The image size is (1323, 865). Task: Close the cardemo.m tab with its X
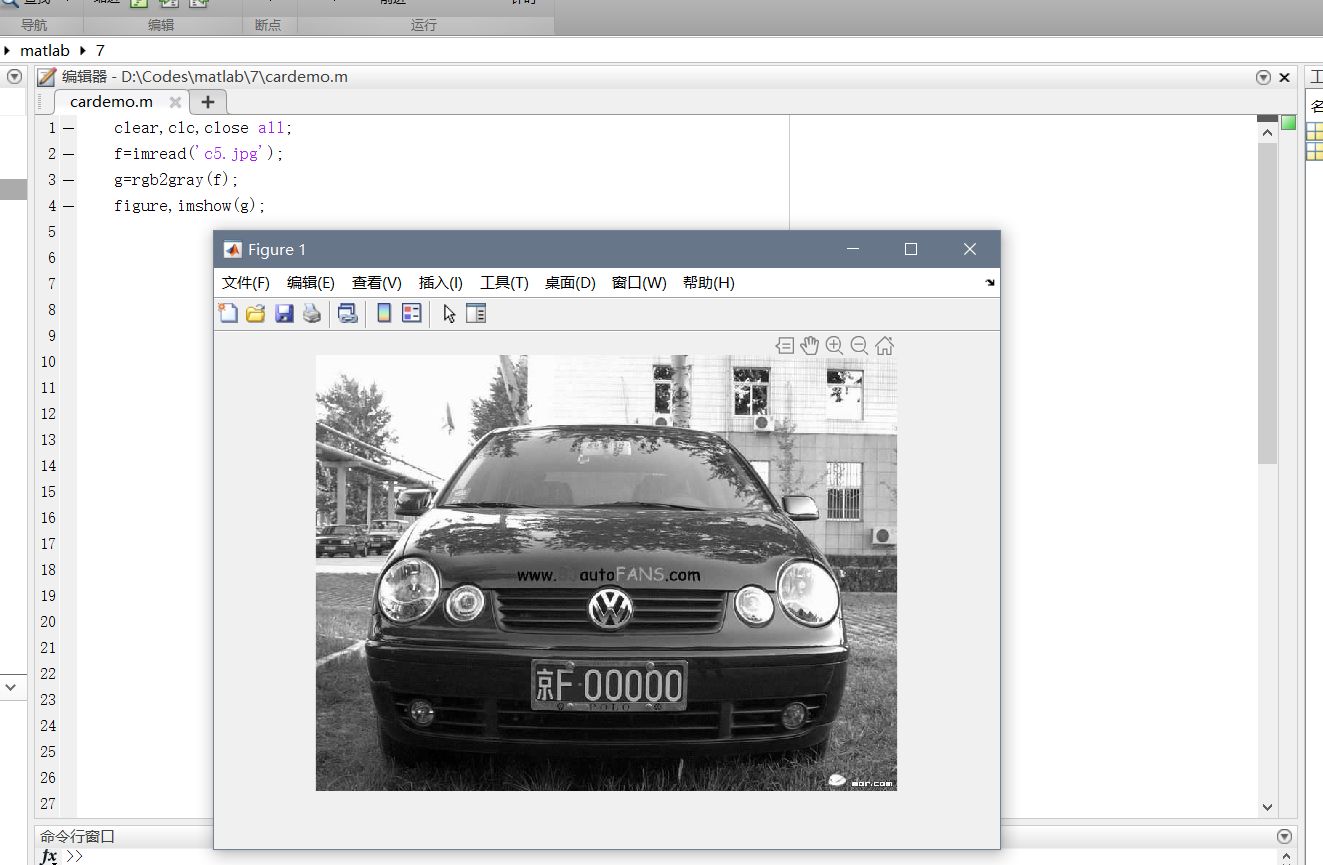coord(175,102)
